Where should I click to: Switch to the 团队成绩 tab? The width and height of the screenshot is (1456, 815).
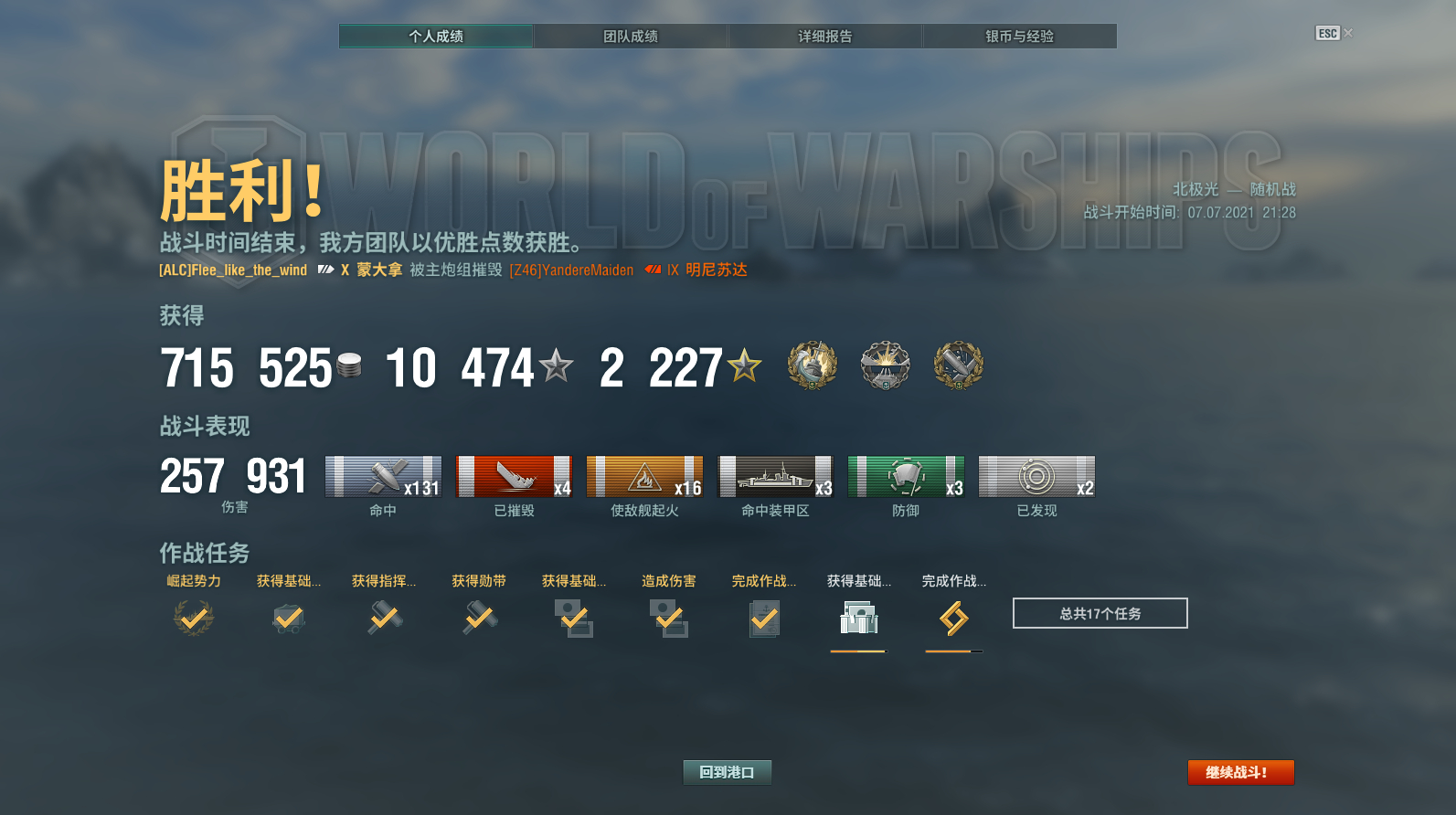[x=631, y=36]
